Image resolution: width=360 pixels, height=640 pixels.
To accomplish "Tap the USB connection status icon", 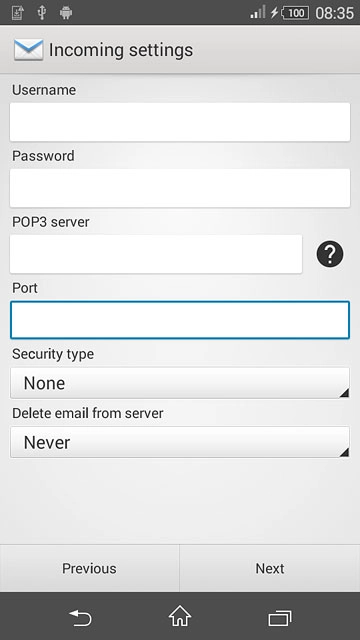I will tap(41, 13).
